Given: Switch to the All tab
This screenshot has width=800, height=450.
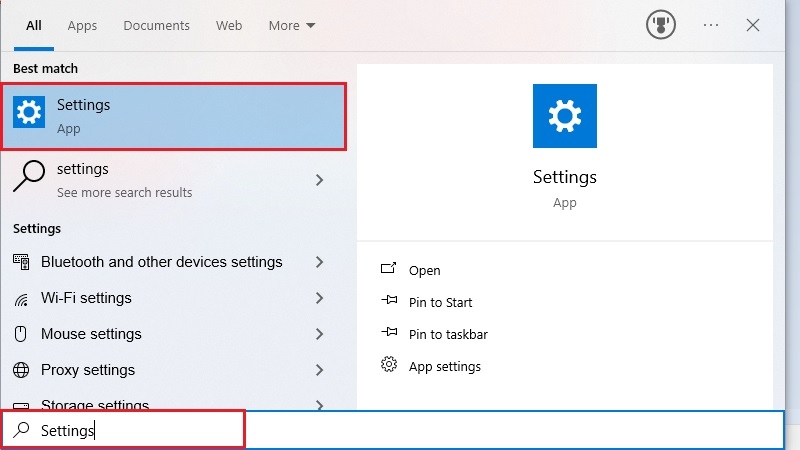Looking at the screenshot, I should click(x=34, y=26).
